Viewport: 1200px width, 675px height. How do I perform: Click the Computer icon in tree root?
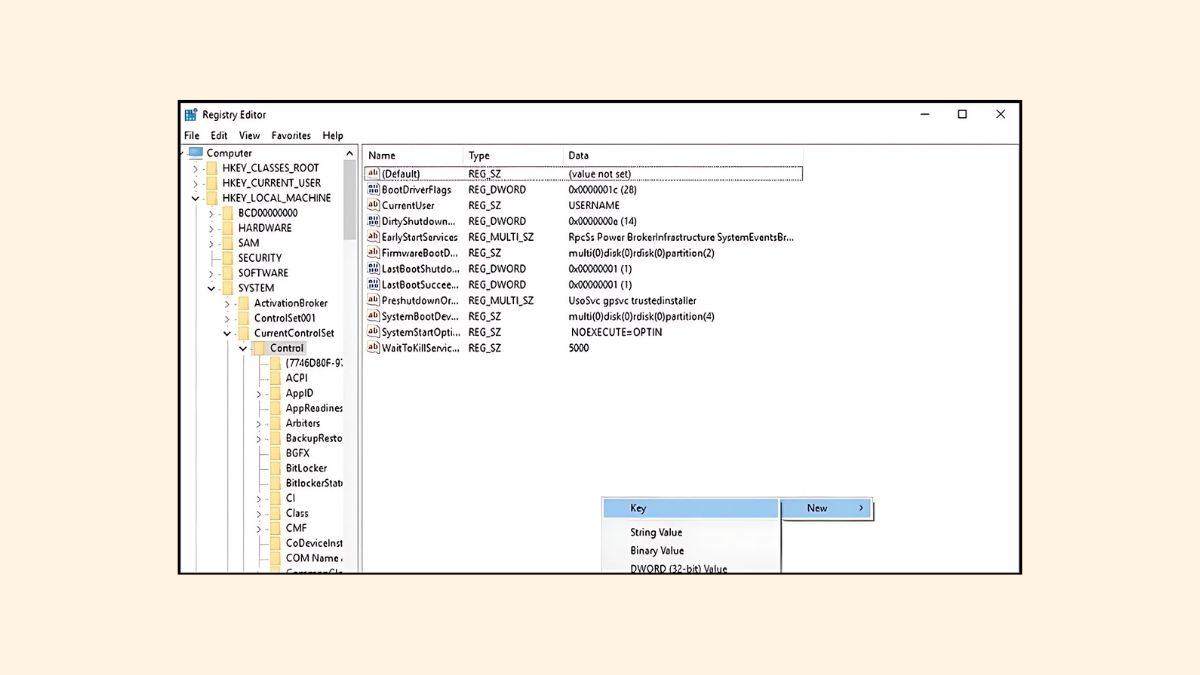196,153
